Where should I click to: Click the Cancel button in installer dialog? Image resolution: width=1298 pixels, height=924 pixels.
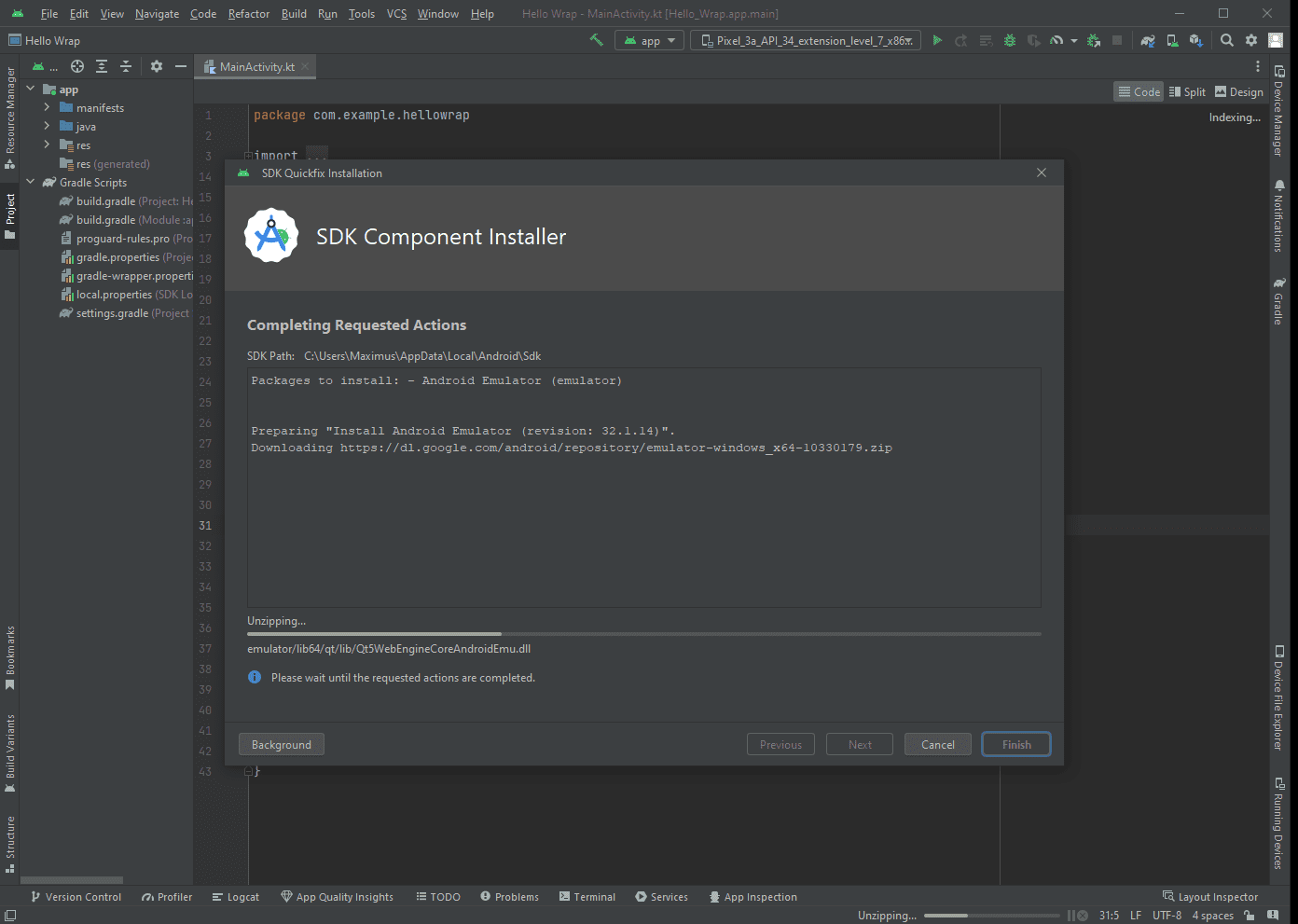(938, 744)
